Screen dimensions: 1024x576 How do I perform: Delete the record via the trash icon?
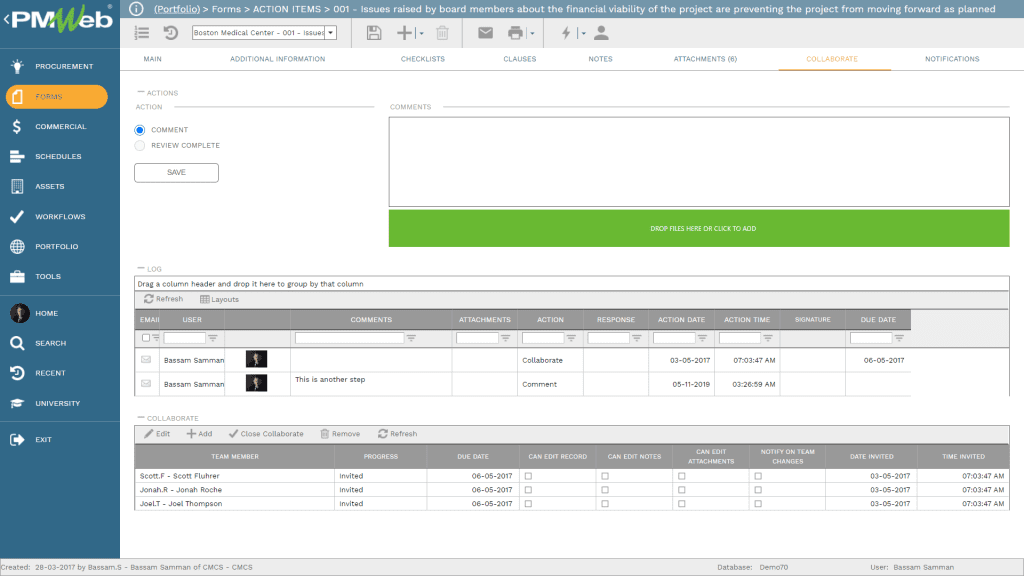pos(441,32)
